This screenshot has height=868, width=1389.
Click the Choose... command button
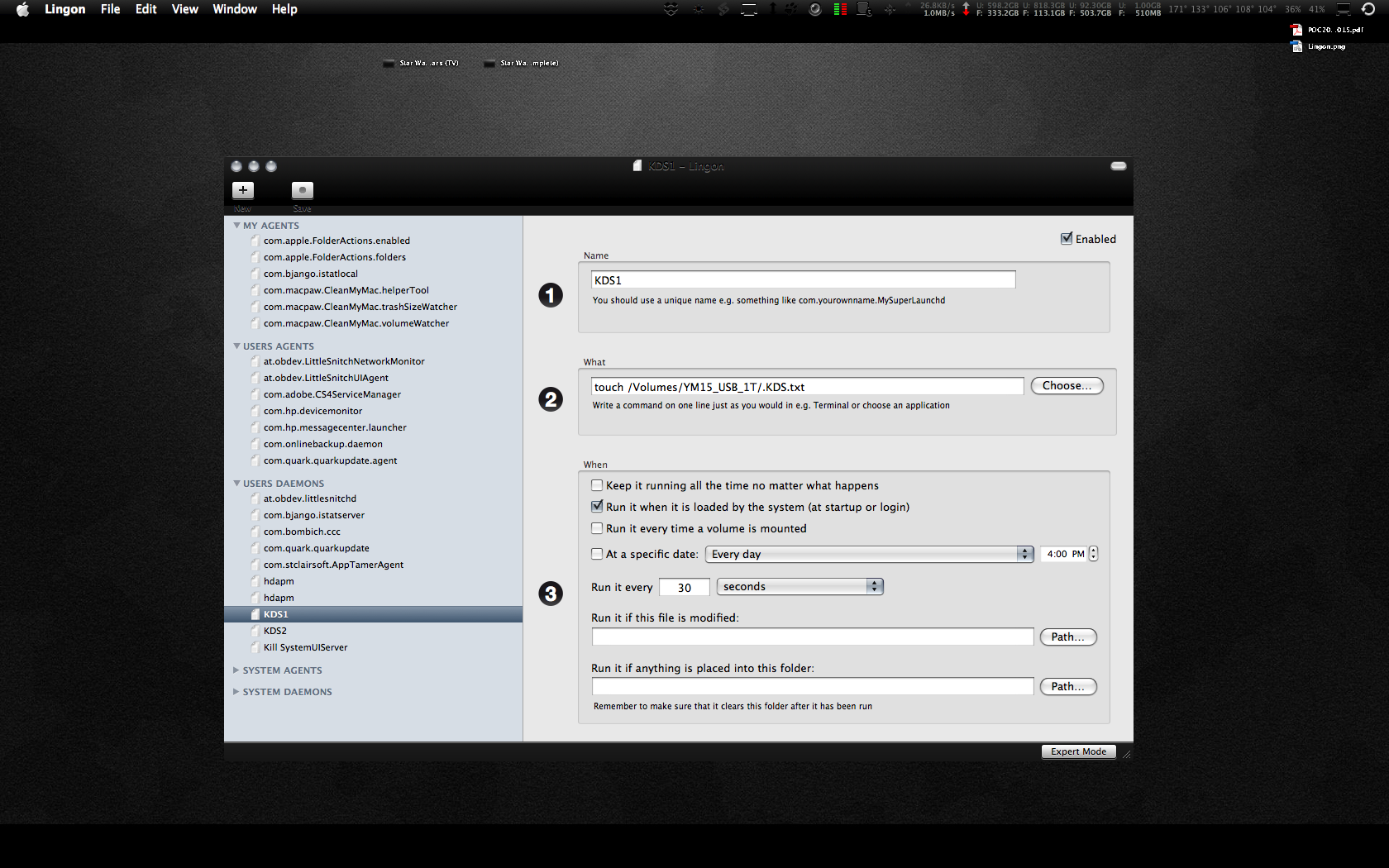click(1067, 386)
